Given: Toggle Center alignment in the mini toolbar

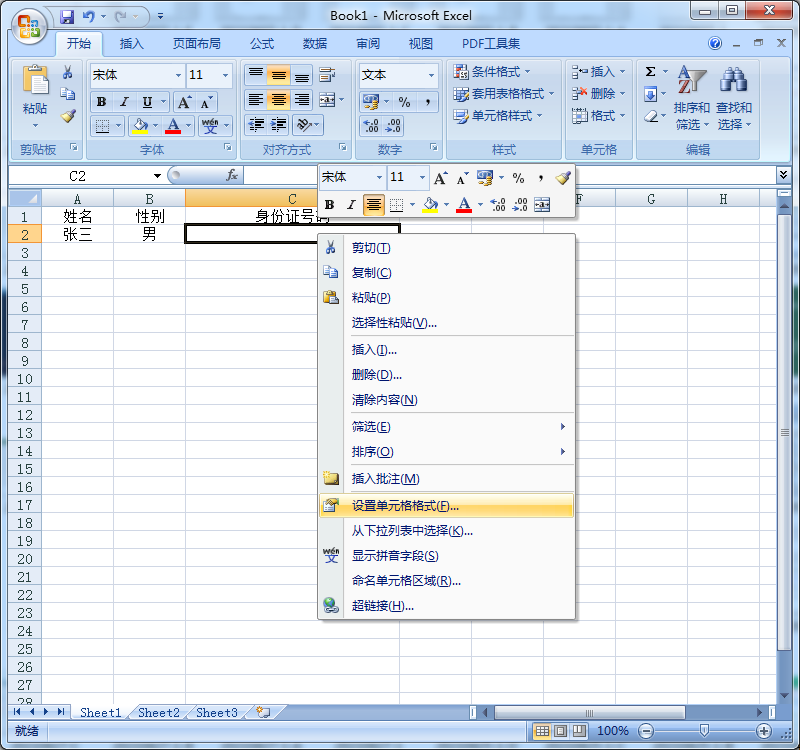Looking at the screenshot, I should (x=373, y=205).
